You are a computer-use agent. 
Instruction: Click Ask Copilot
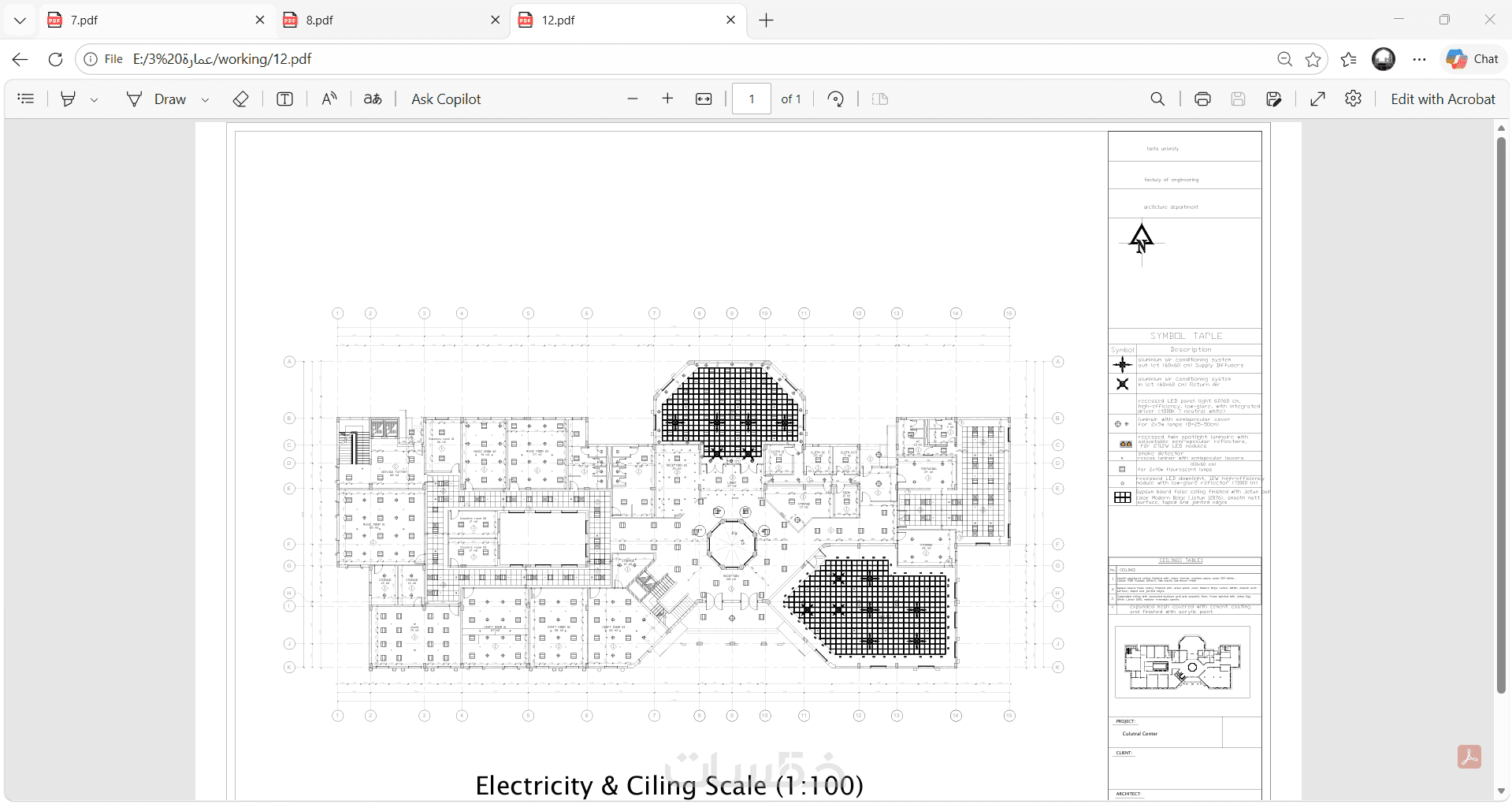point(446,99)
